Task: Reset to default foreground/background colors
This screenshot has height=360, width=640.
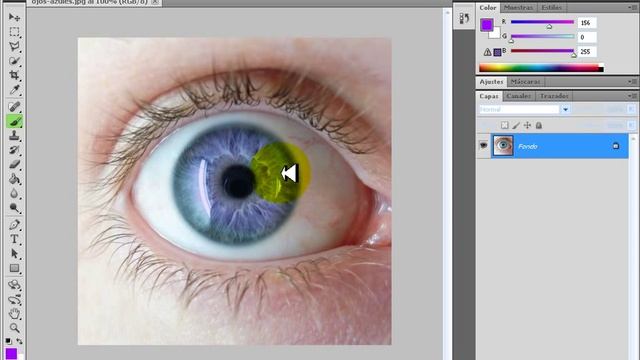Action: (x=8, y=340)
